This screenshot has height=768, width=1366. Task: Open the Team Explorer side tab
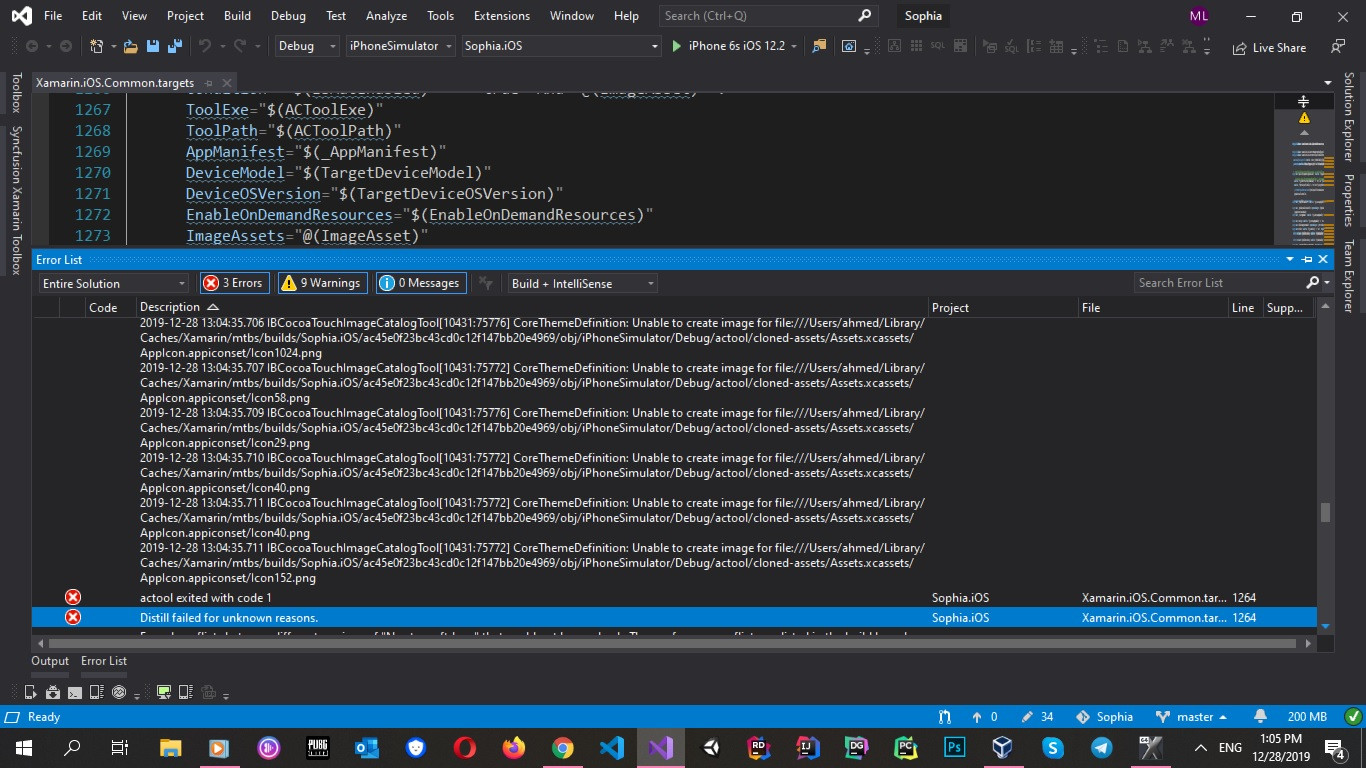click(x=1349, y=276)
